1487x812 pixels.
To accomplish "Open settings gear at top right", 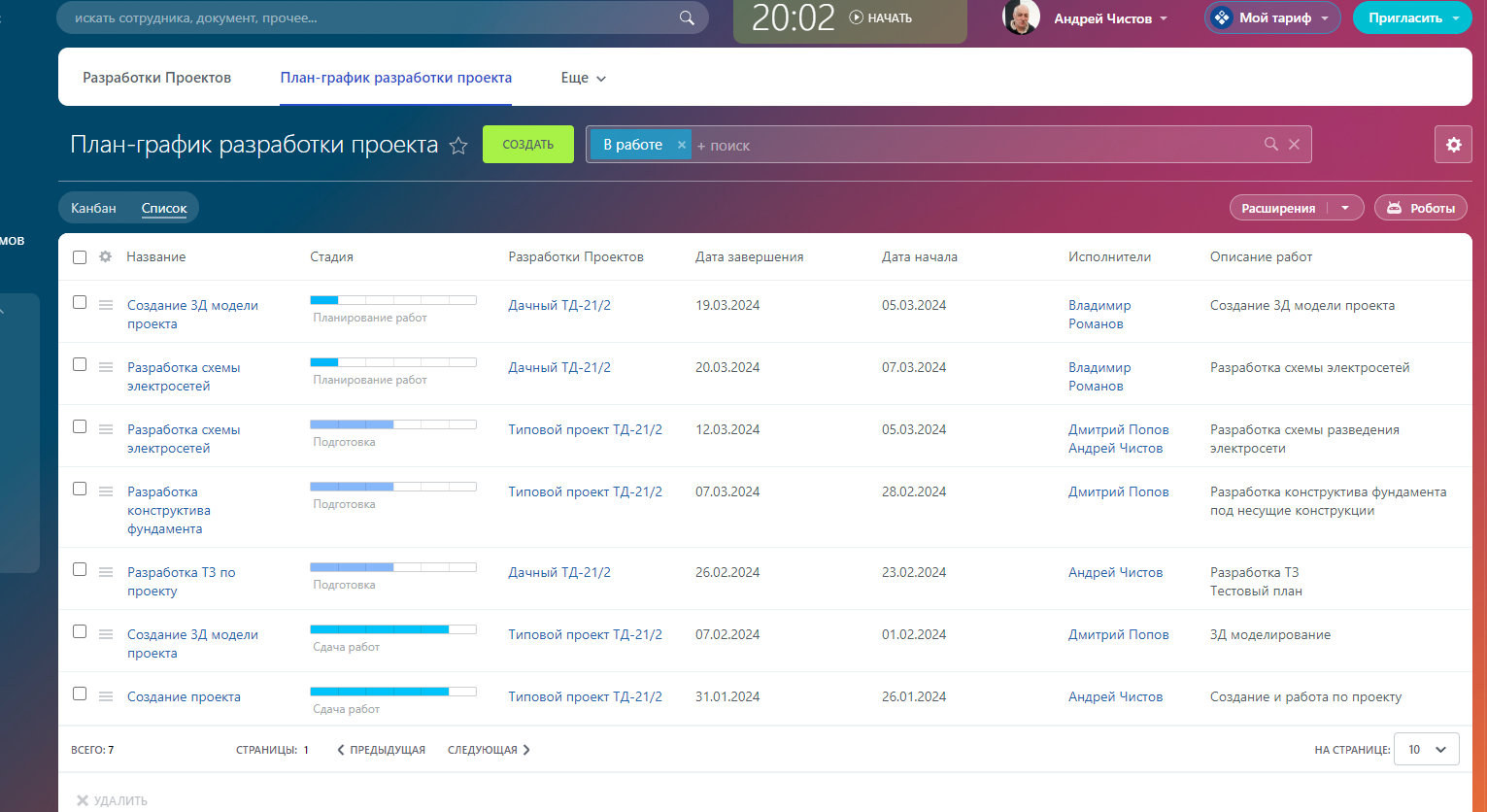I will click(x=1453, y=145).
